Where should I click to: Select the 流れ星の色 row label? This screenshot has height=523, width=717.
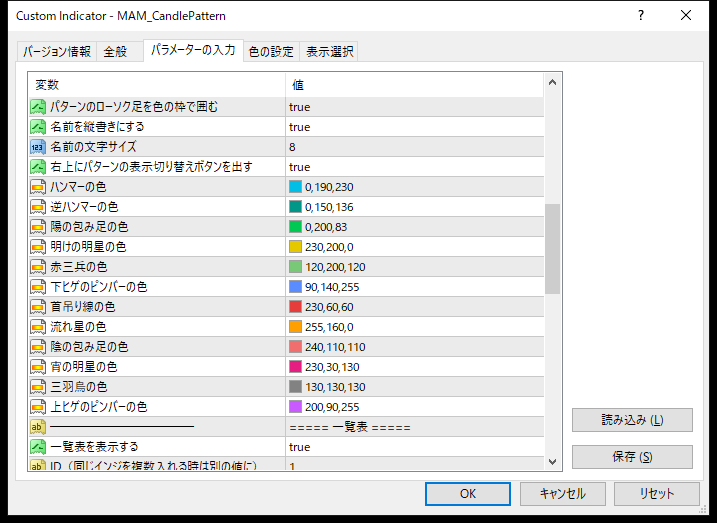click(78, 327)
